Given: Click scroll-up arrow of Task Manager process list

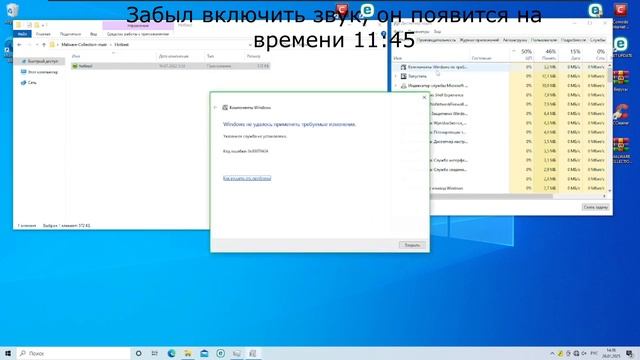Looking at the screenshot, I should click(610, 65).
